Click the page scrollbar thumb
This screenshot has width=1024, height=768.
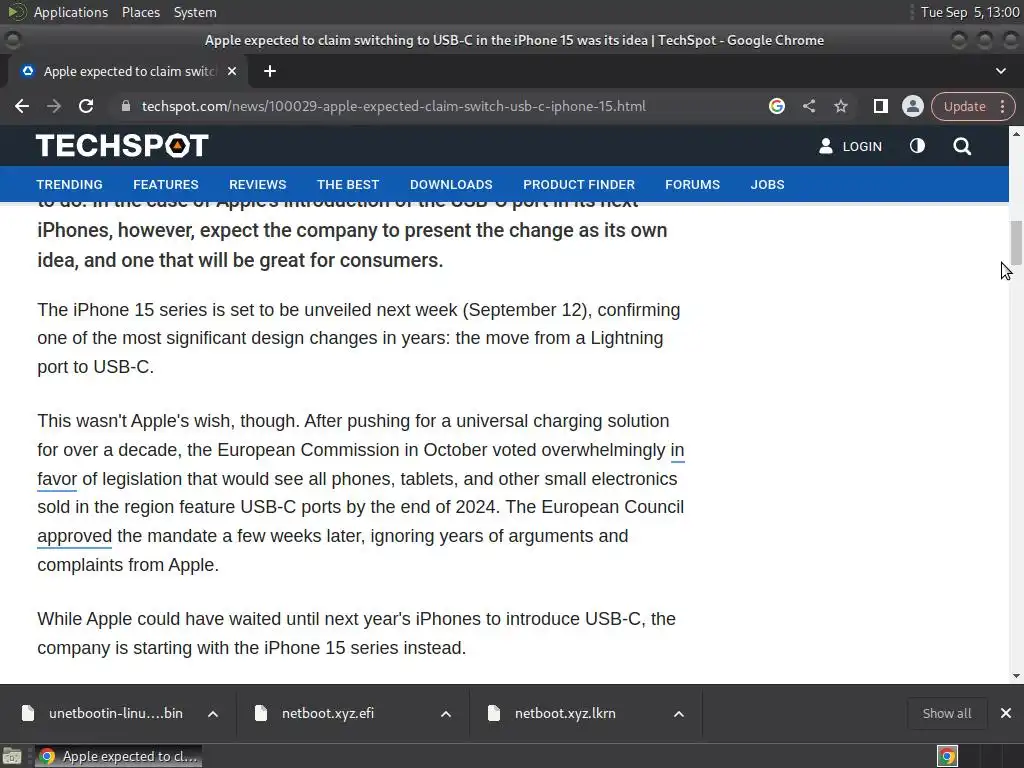click(1016, 242)
